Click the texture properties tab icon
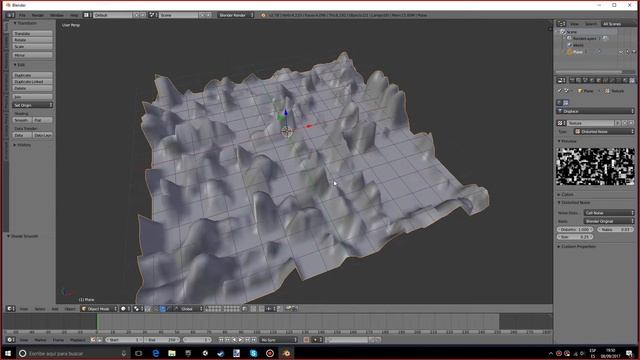 click(x=632, y=80)
